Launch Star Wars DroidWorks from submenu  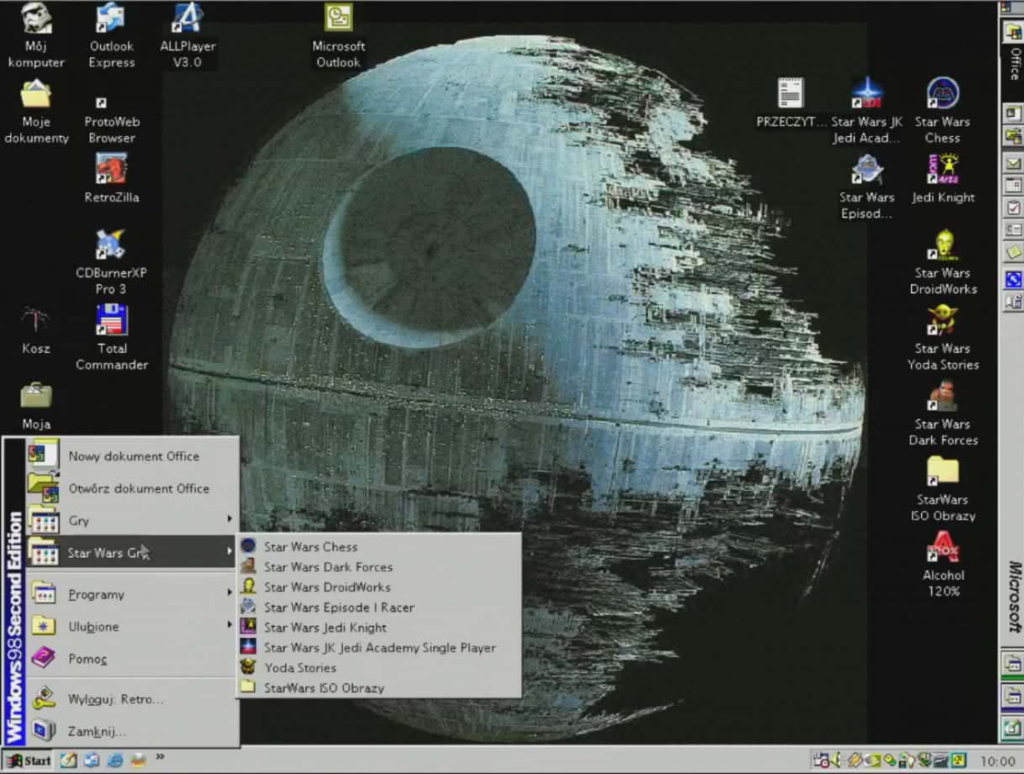(x=379, y=587)
